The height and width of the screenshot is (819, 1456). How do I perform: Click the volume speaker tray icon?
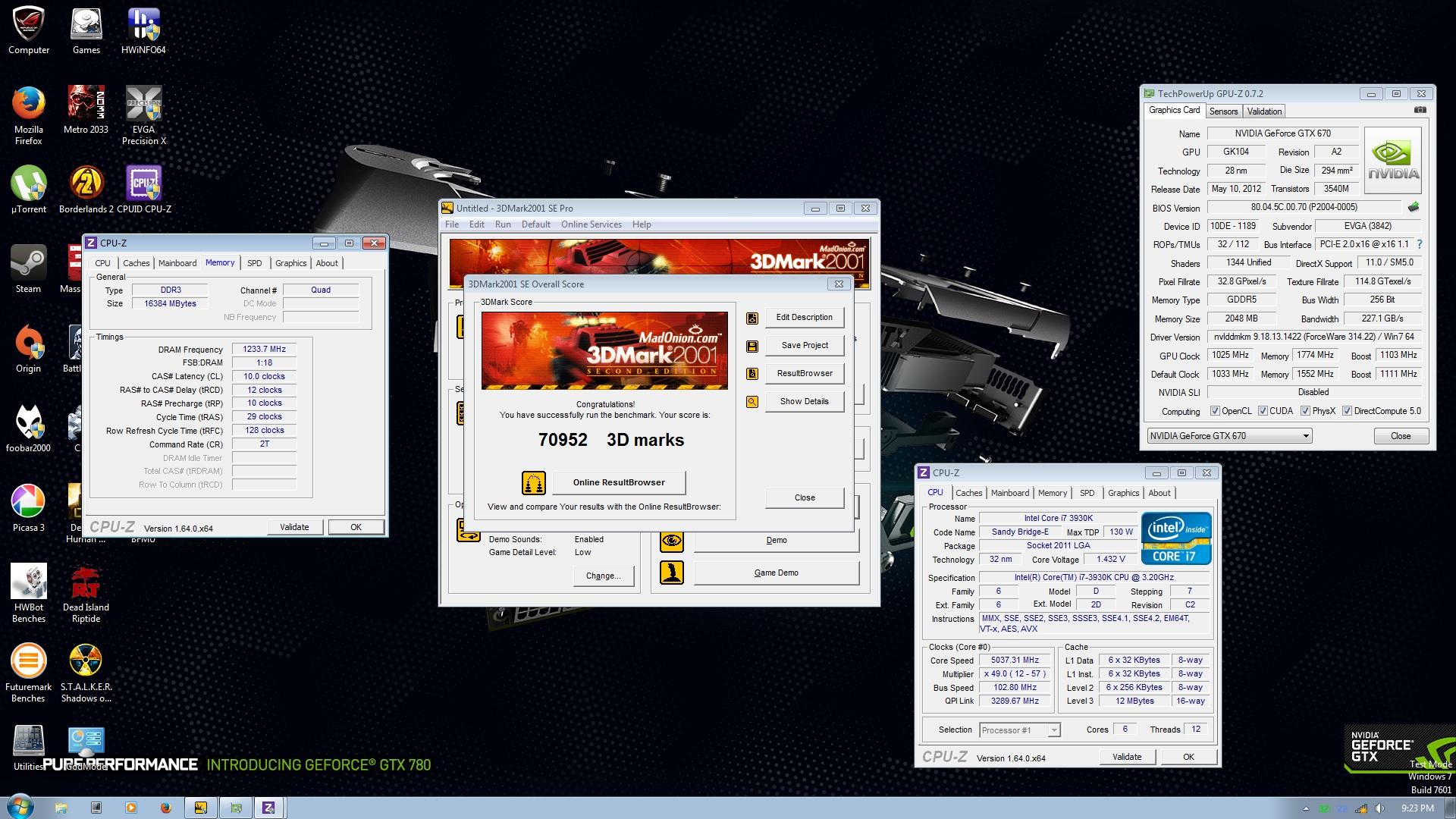pos(1379,808)
